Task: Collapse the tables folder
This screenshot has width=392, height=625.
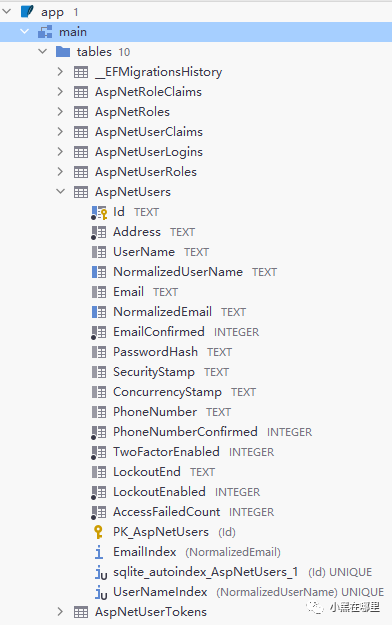Action: coord(42,52)
